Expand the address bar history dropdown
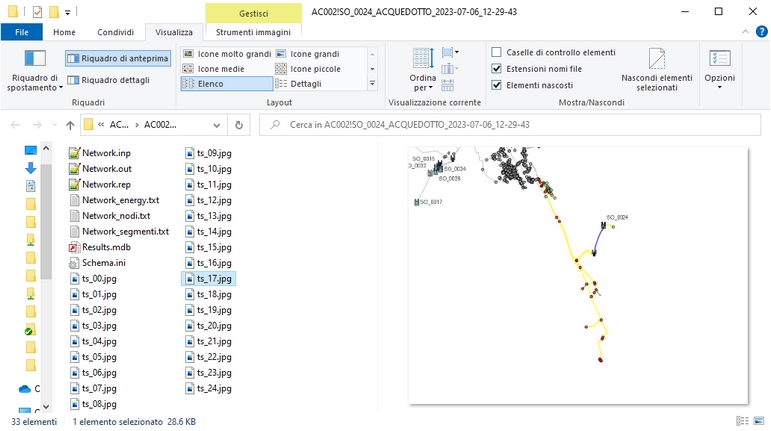The image size is (771, 431). pyautogui.click(x=216, y=125)
